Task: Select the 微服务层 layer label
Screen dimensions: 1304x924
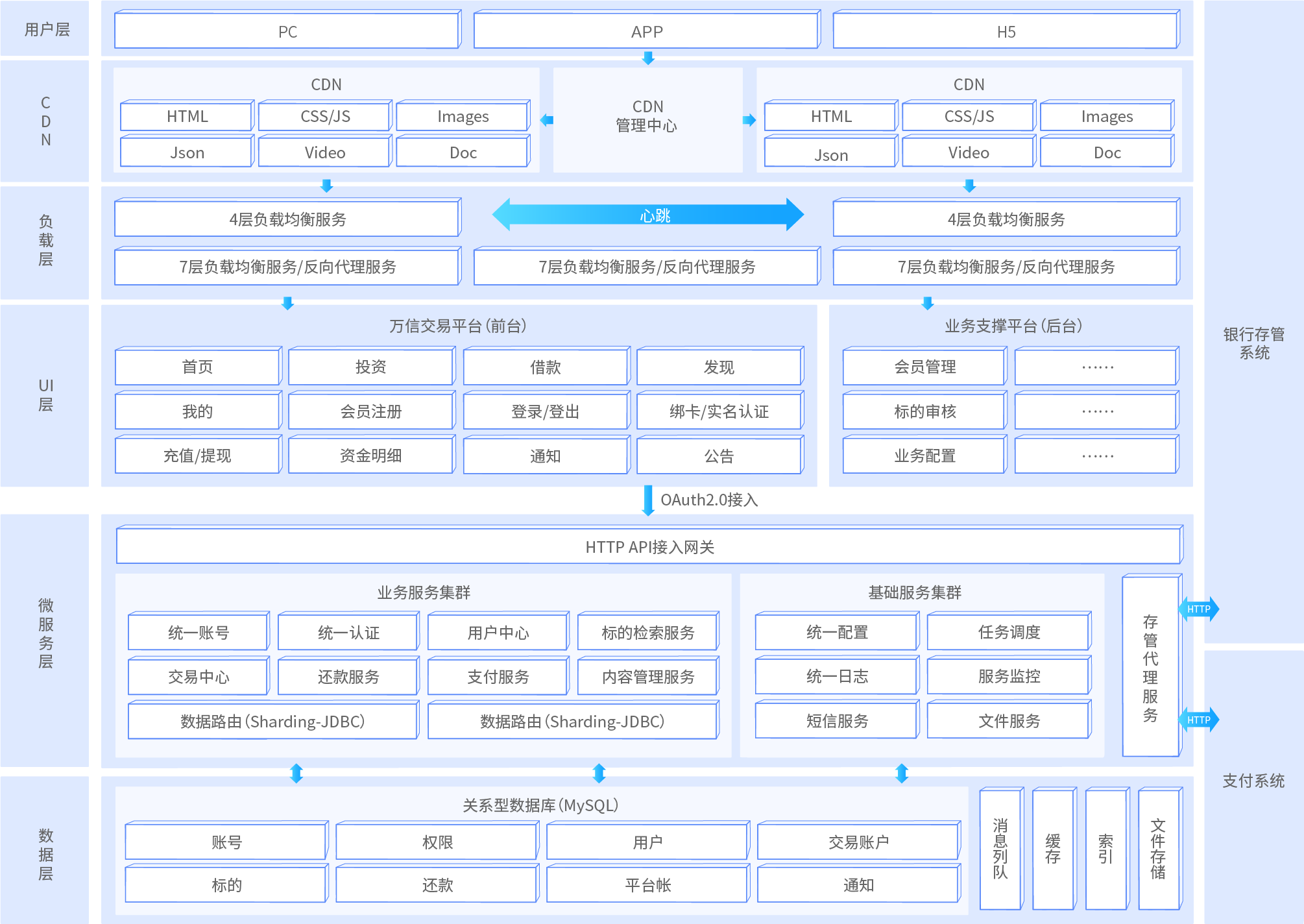Action: pos(45,633)
